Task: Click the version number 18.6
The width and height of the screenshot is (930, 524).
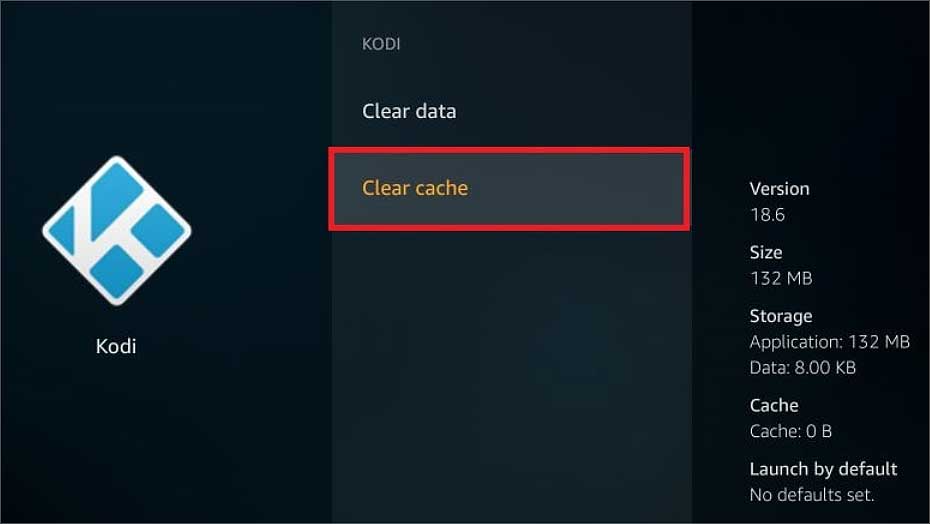Action: (x=767, y=214)
